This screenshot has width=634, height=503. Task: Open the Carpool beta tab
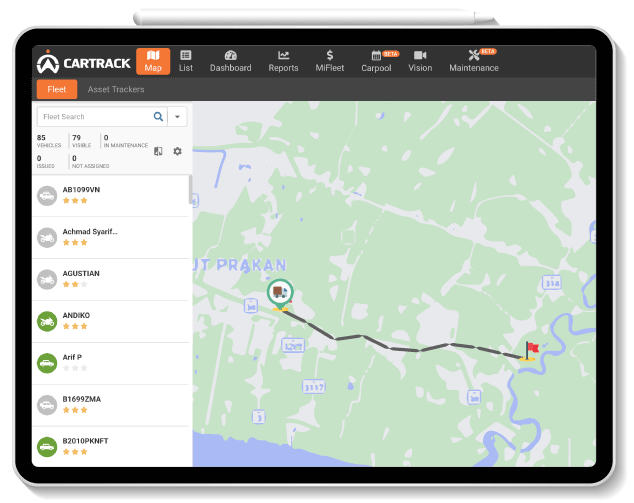pyautogui.click(x=376, y=61)
